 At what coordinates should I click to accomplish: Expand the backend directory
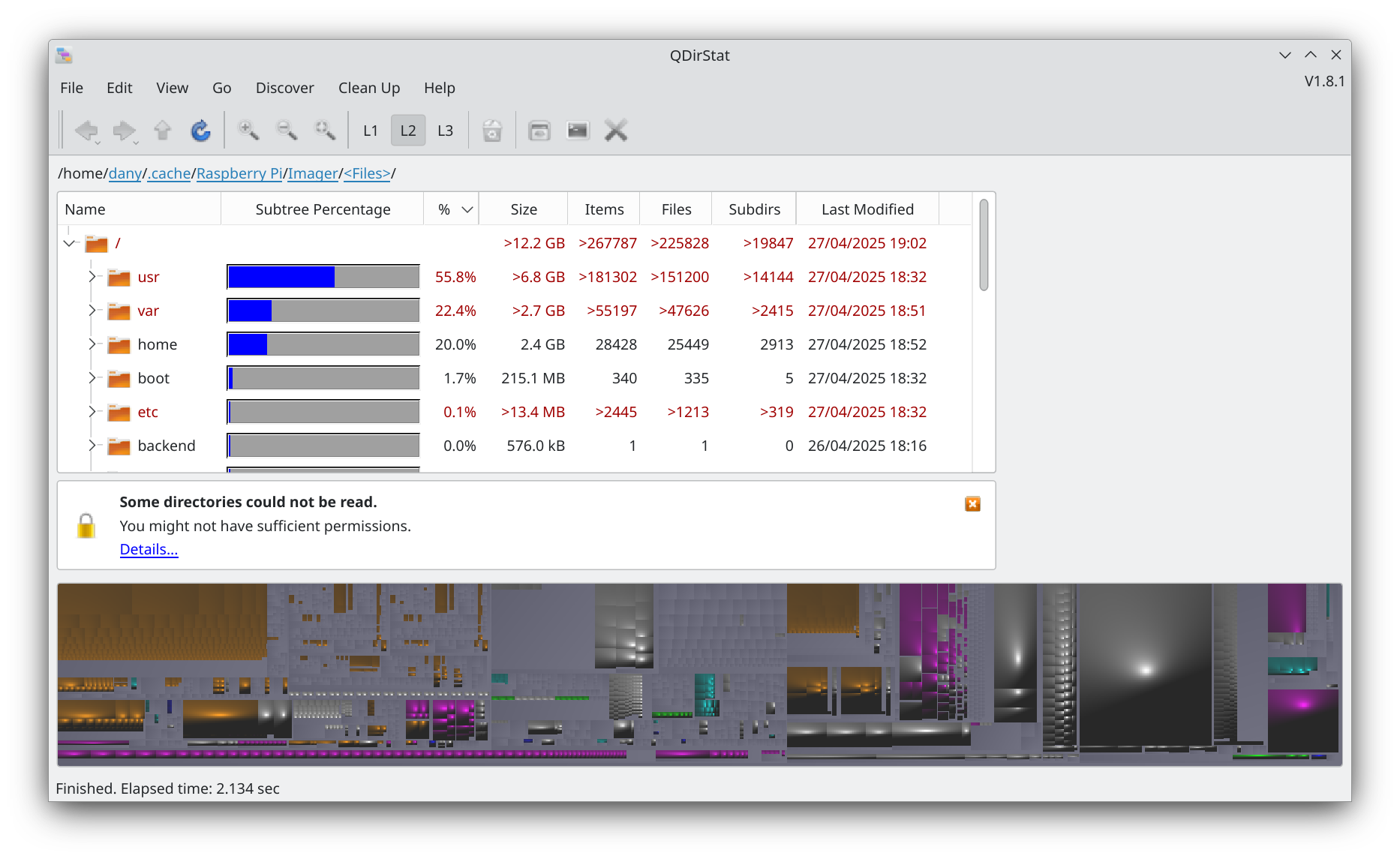tap(92, 446)
